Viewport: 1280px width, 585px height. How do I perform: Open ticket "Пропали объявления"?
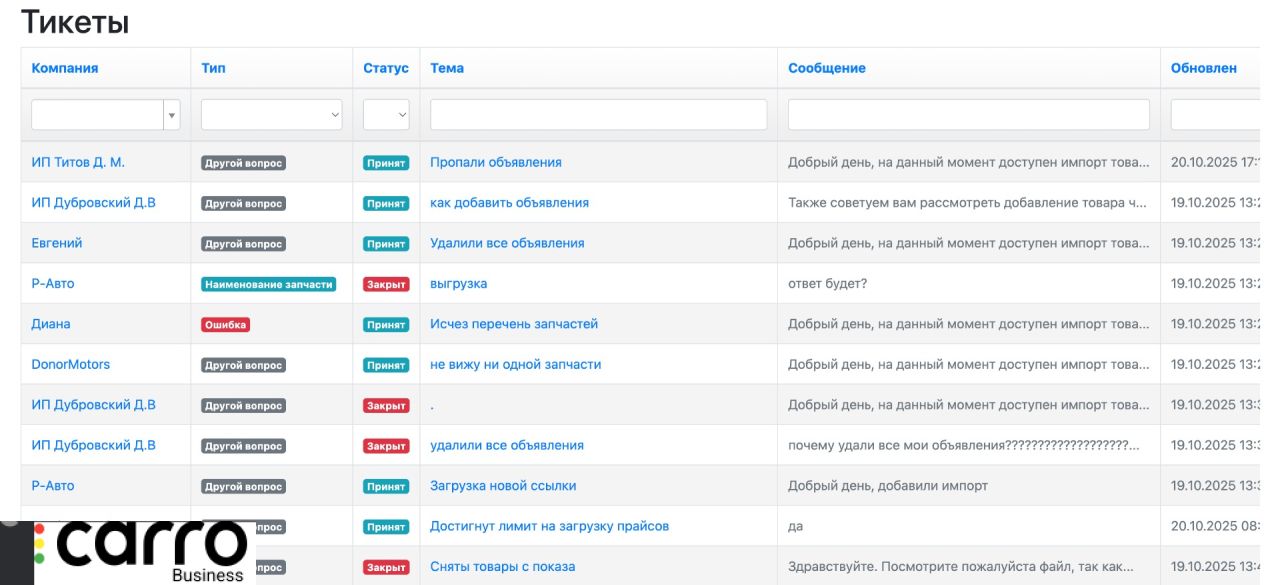[495, 162]
